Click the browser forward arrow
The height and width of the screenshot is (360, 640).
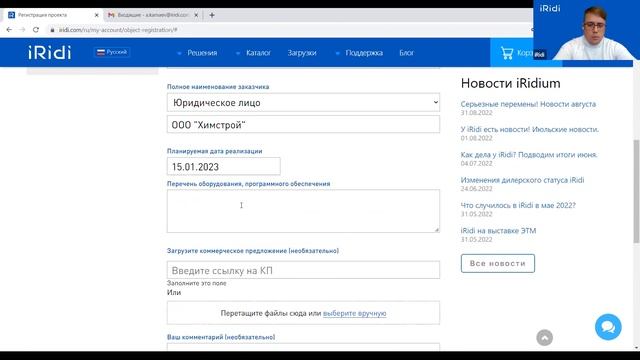22,30
